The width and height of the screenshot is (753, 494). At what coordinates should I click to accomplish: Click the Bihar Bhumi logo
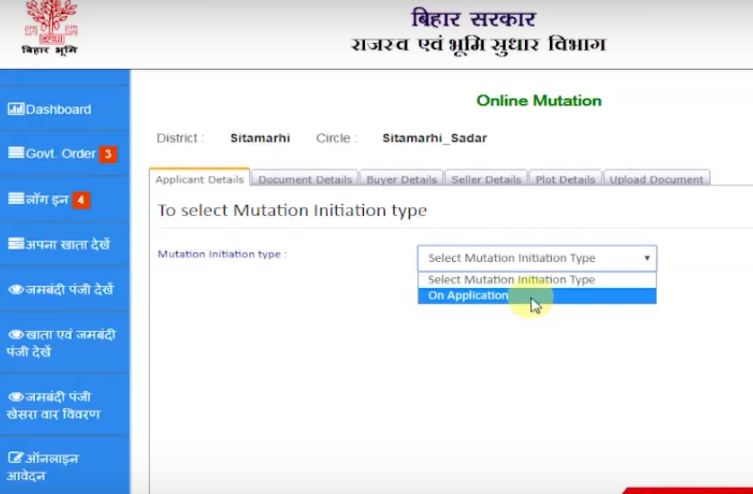47,28
